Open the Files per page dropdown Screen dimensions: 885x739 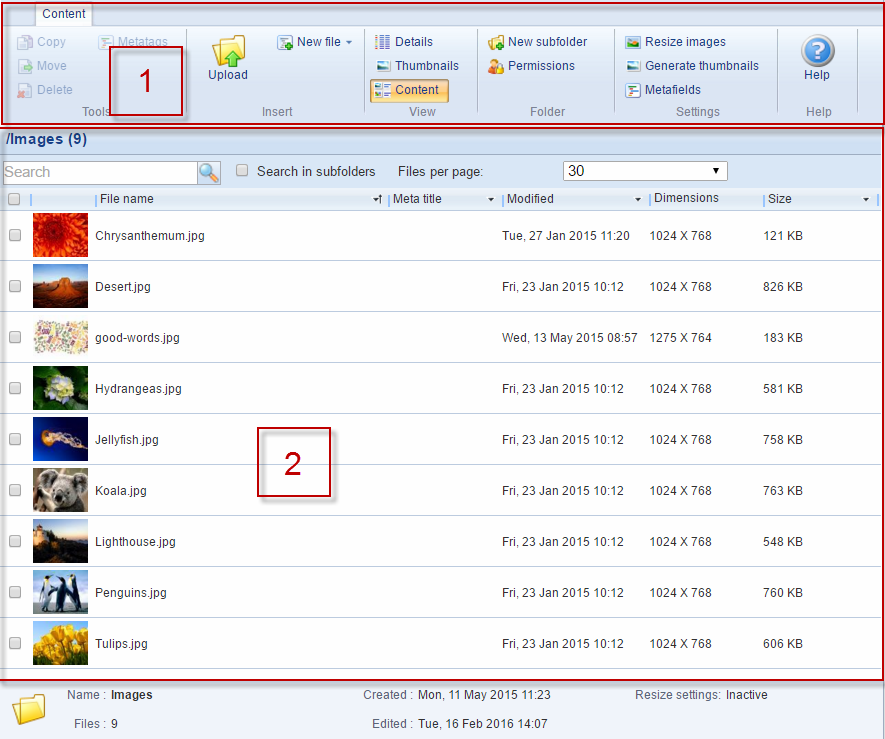(x=644, y=171)
